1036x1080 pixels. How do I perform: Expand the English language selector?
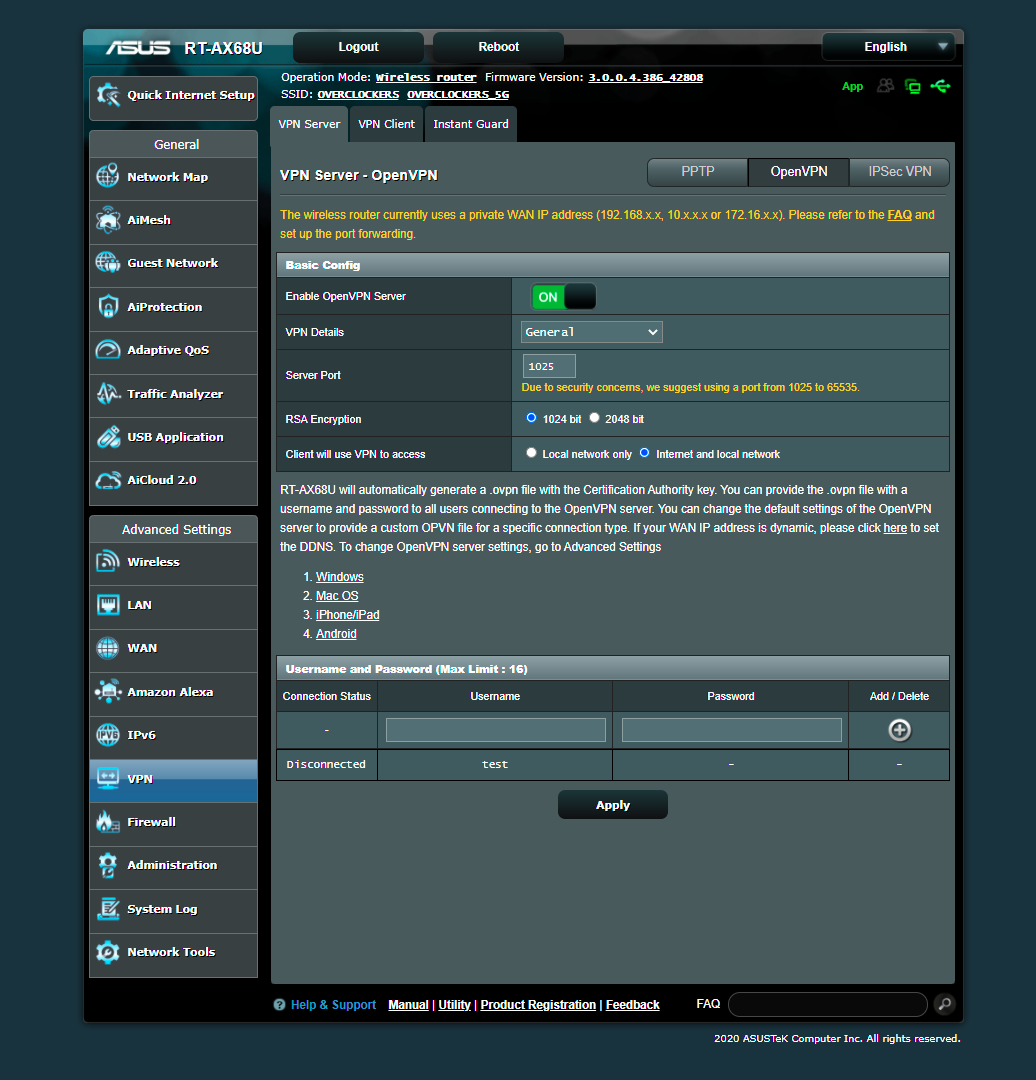coord(888,46)
